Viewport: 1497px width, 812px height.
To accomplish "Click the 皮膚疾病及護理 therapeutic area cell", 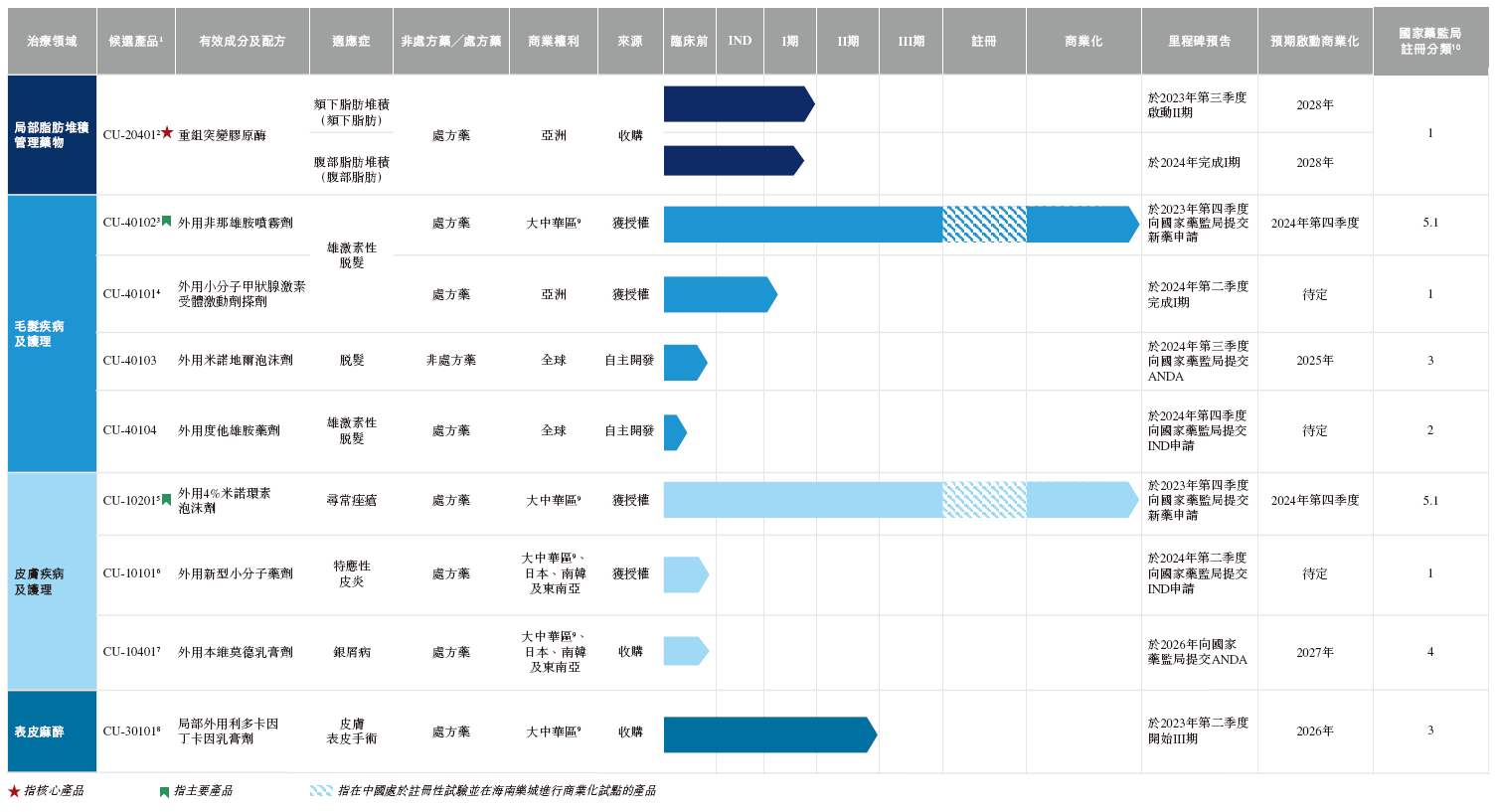I will [x=52, y=581].
